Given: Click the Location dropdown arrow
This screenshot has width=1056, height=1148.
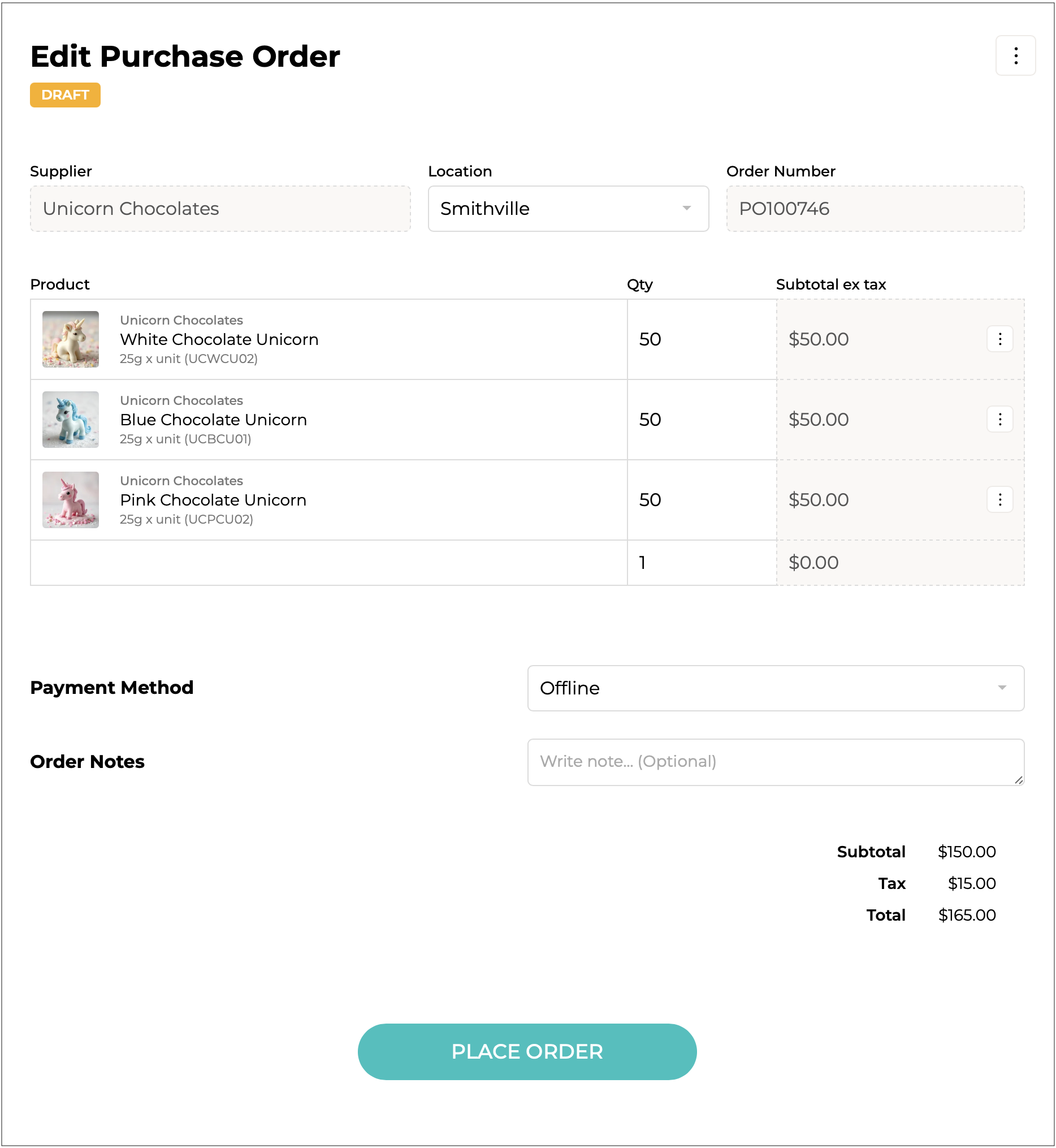Looking at the screenshot, I should 686,209.
